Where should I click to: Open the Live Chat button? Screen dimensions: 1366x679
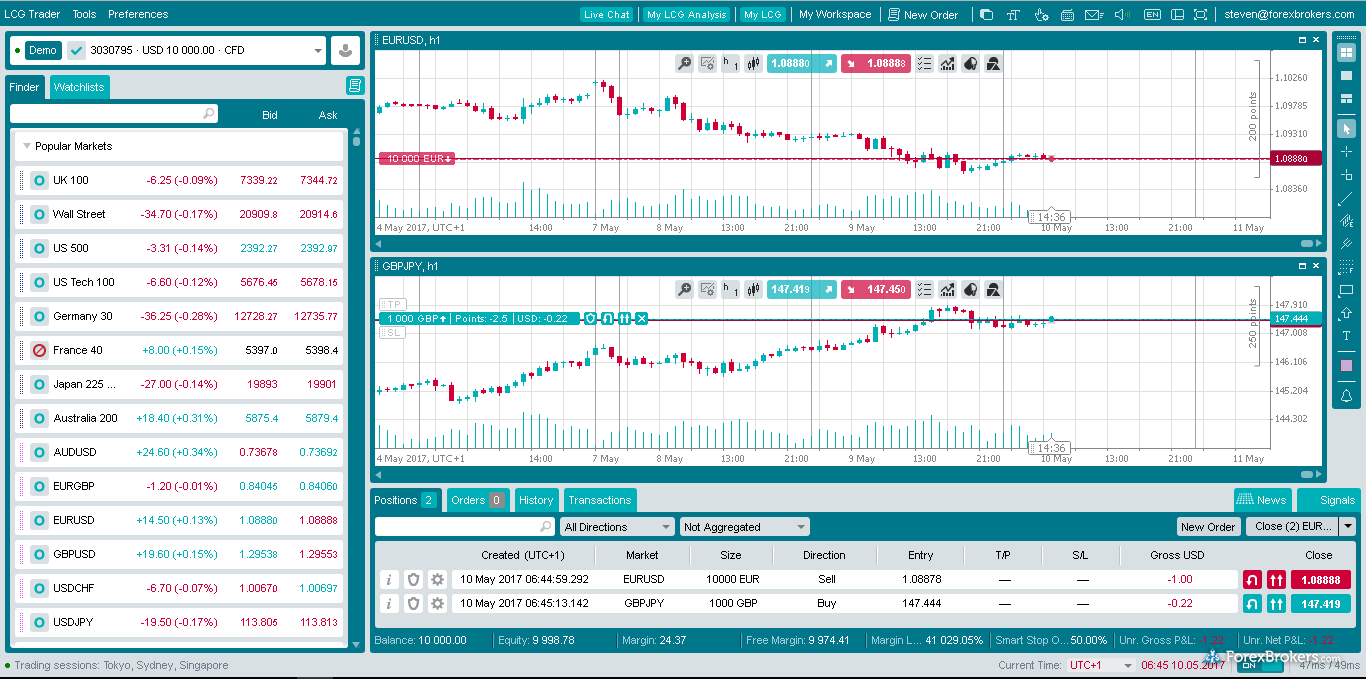click(x=607, y=14)
